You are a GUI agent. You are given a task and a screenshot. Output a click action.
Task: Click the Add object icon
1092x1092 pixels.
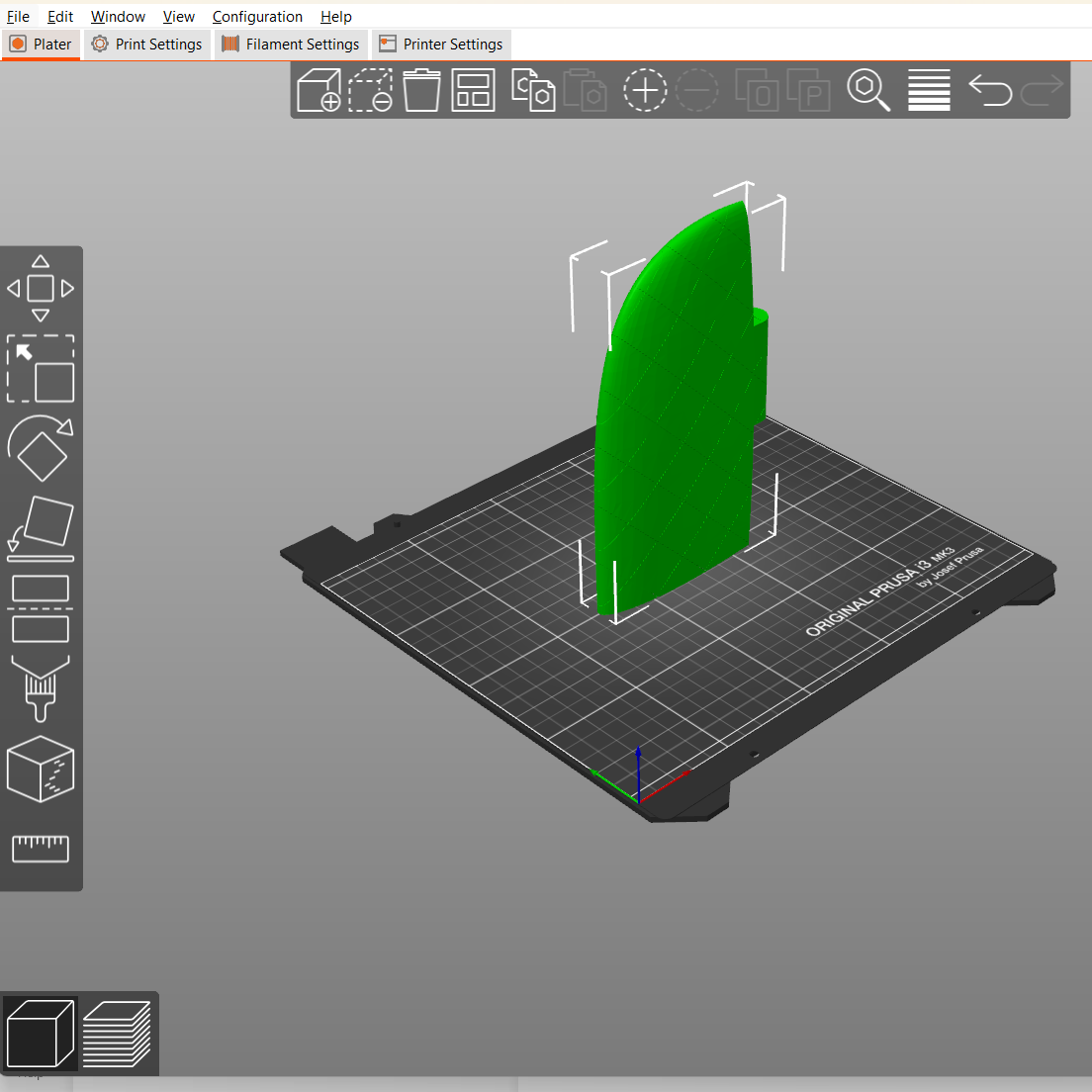[318, 90]
